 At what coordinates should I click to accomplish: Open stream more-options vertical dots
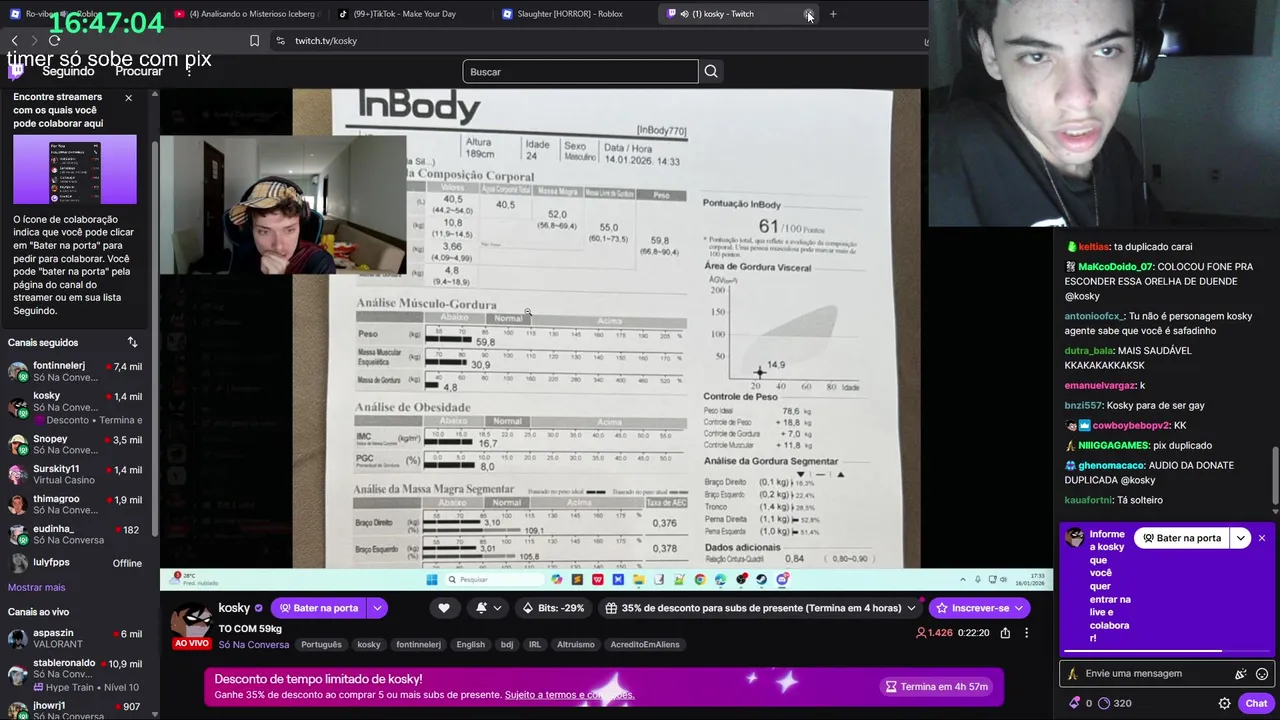coord(1026,633)
